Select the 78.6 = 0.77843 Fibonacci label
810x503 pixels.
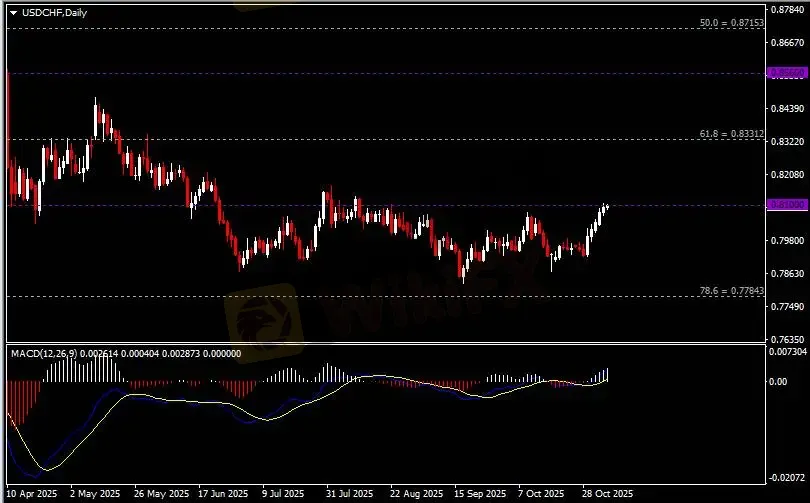(x=731, y=291)
